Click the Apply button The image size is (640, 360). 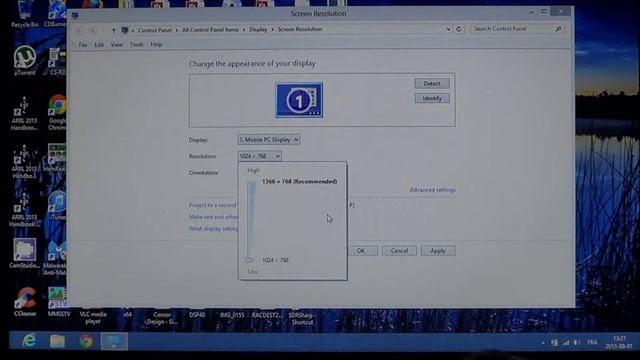pos(438,251)
